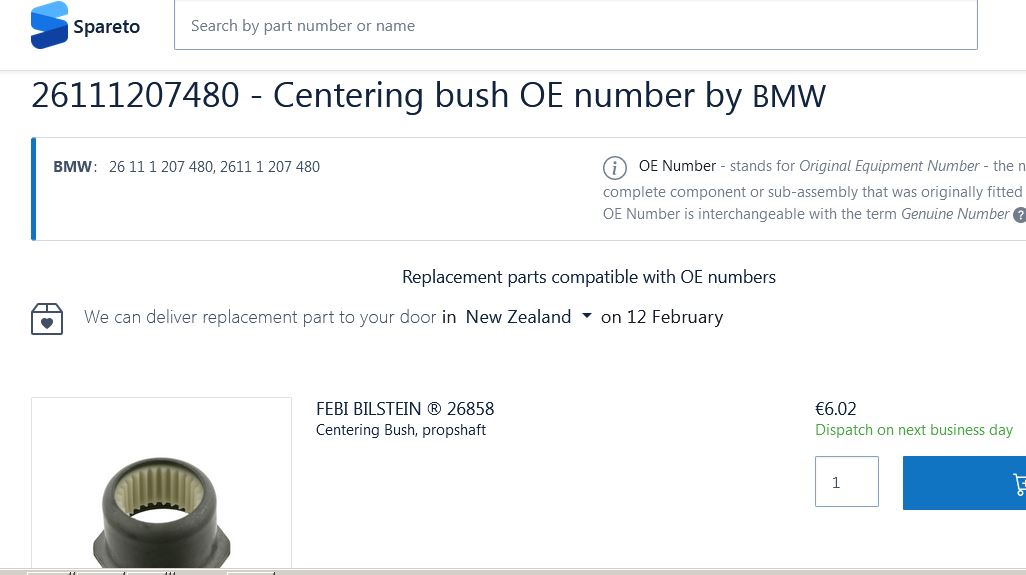Click the delivery box heart icon
The height and width of the screenshot is (575, 1026).
coord(47,319)
